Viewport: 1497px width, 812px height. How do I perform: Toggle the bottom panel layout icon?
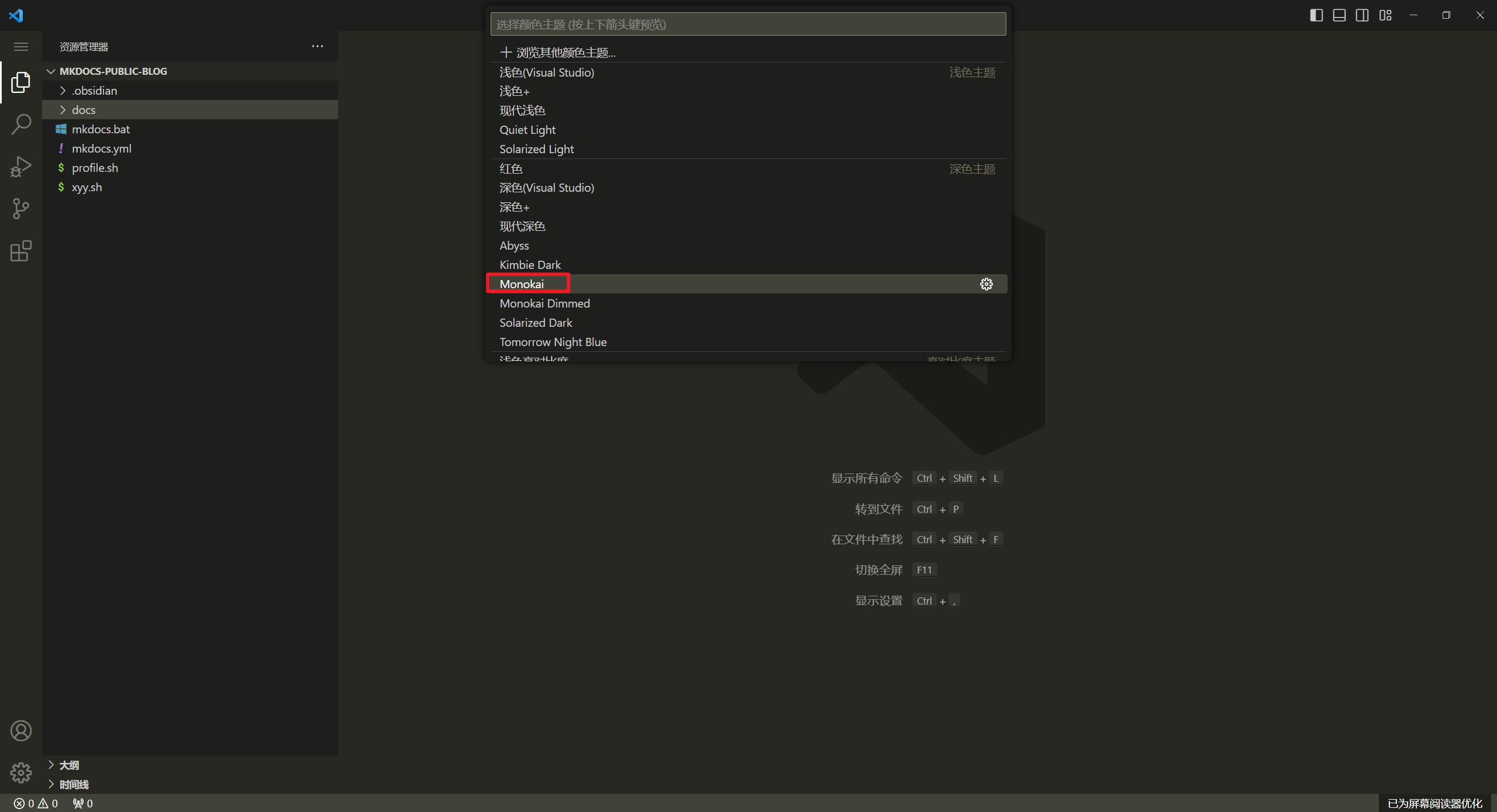(x=1339, y=15)
